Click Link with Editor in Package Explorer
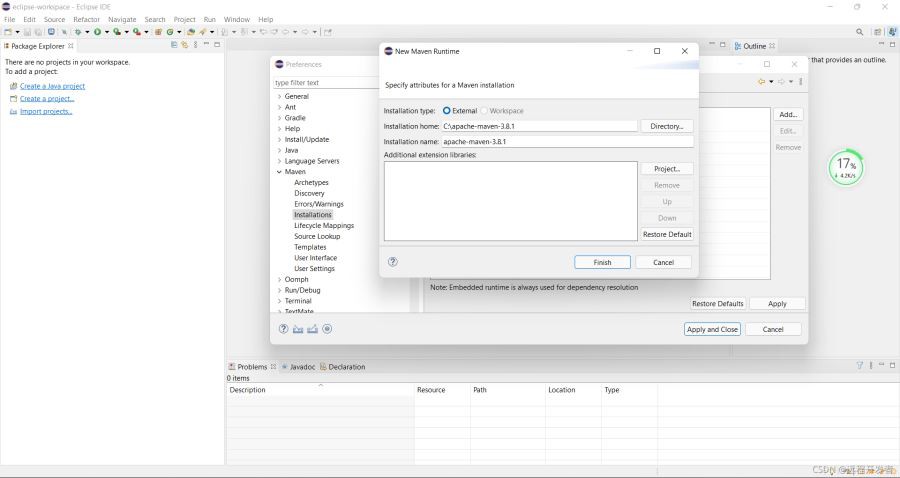Screen dimensions: 900x478 click(184, 45)
